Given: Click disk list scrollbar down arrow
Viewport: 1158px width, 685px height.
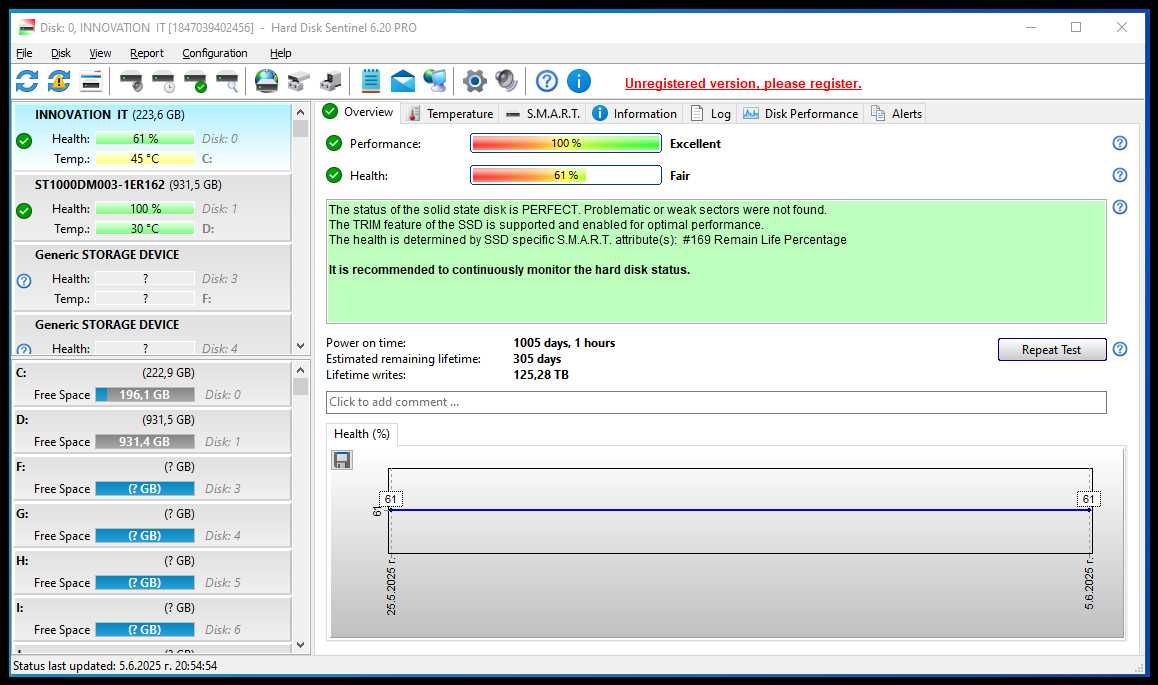Looking at the screenshot, I should click(x=300, y=345).
